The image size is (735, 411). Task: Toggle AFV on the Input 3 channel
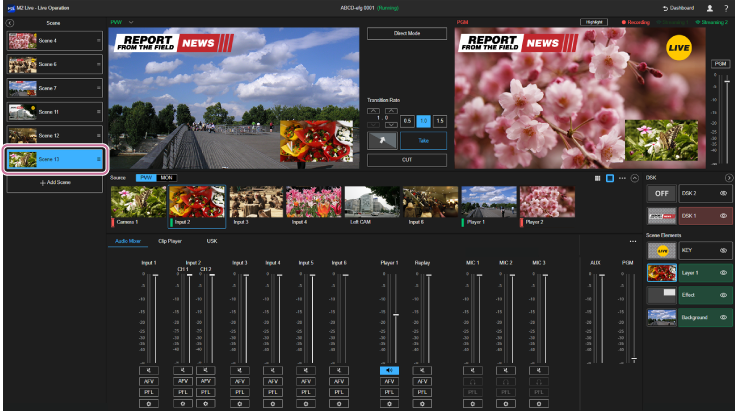239,381
